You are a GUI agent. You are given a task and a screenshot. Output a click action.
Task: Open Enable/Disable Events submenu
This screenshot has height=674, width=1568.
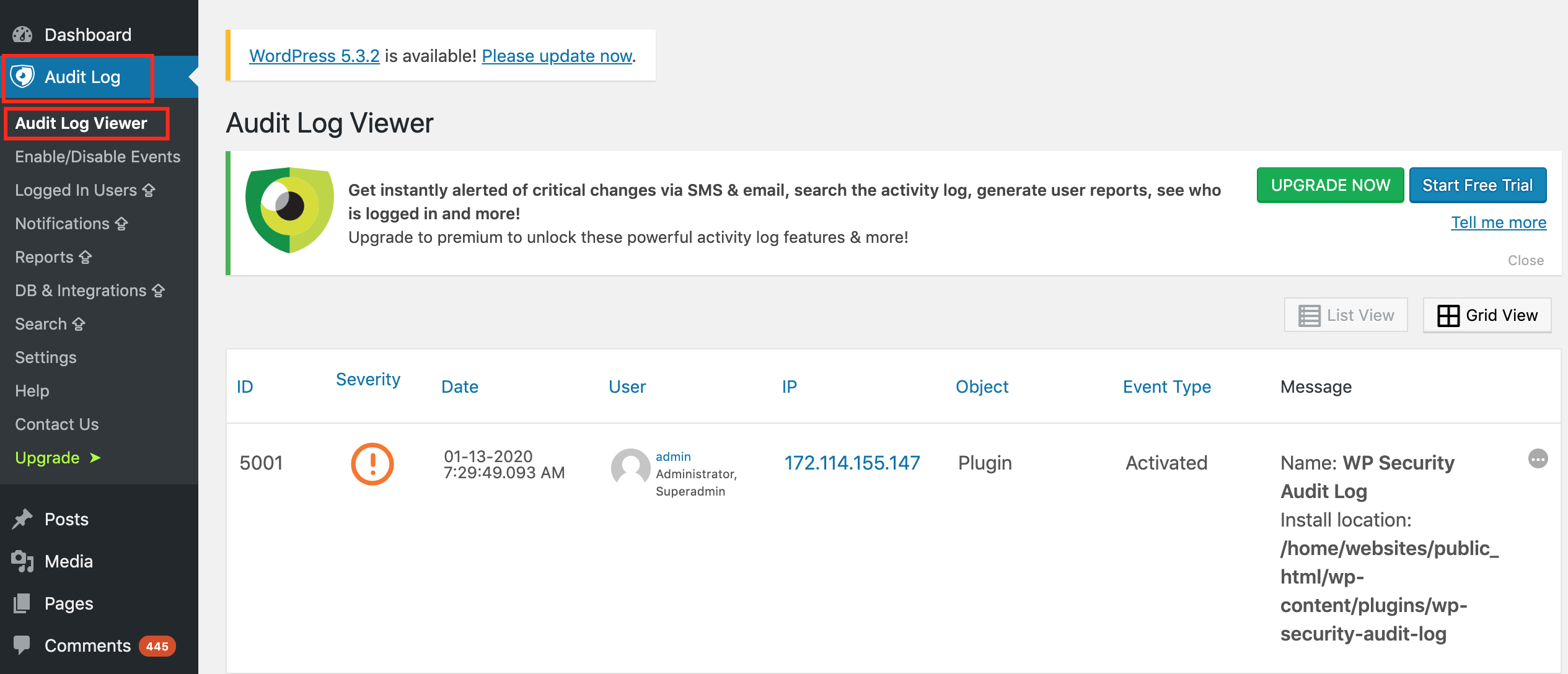[x=98, y=157]
